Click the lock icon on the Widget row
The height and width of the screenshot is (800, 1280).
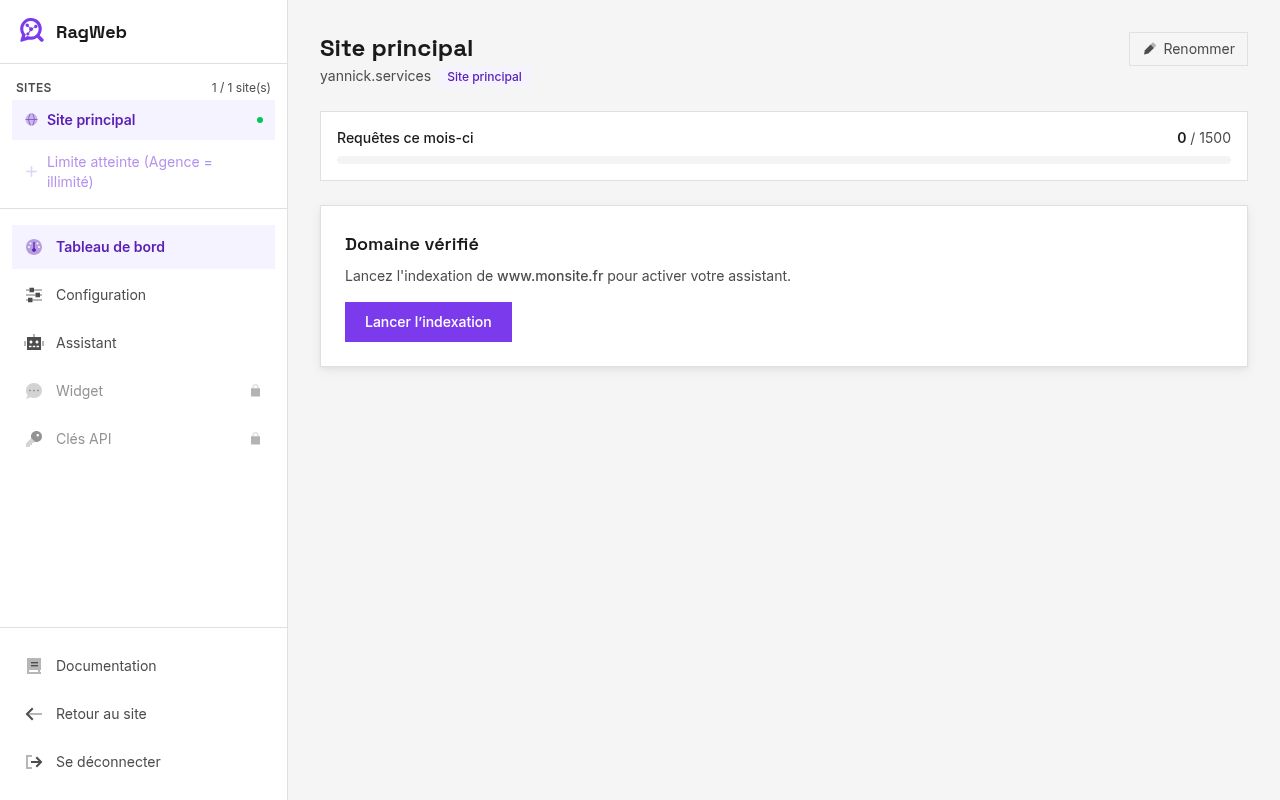click(x=255, y=391)
